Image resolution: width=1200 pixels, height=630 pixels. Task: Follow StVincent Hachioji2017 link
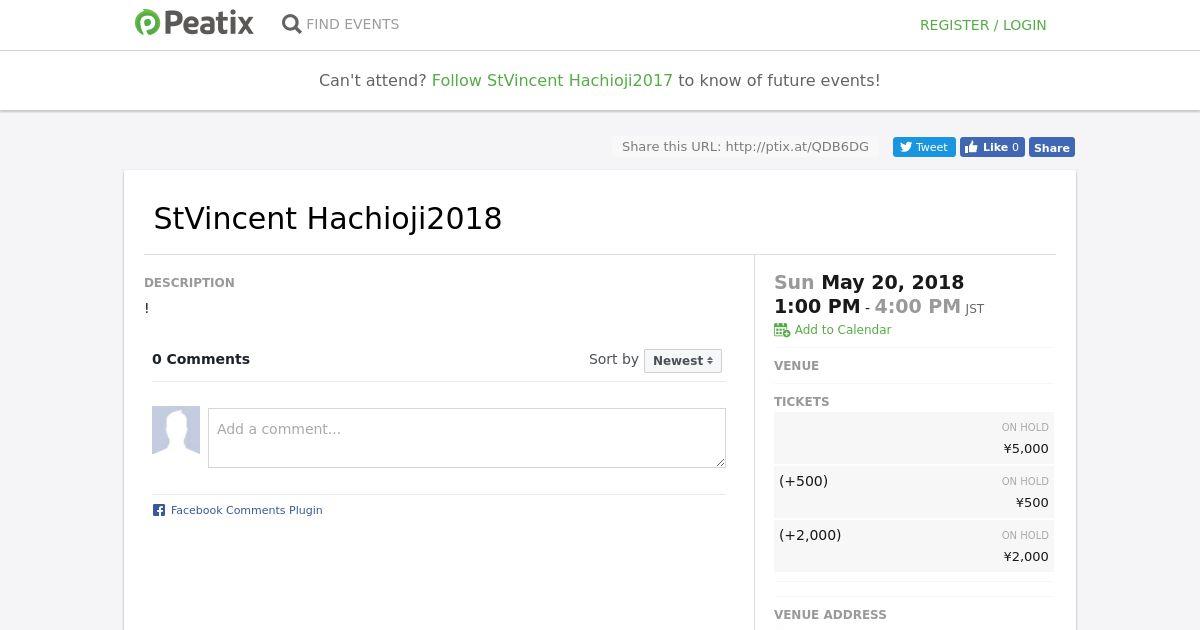(x=552, y=80)
